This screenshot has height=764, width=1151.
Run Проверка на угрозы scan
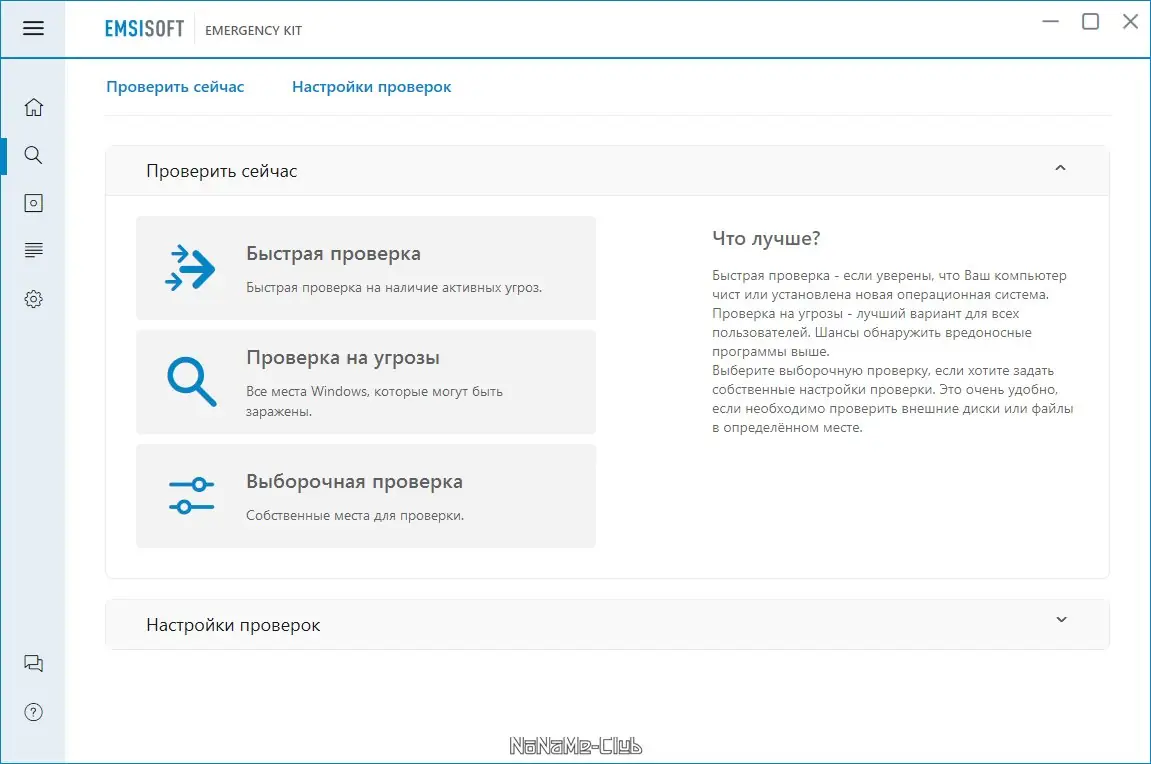tap(365, 381)
